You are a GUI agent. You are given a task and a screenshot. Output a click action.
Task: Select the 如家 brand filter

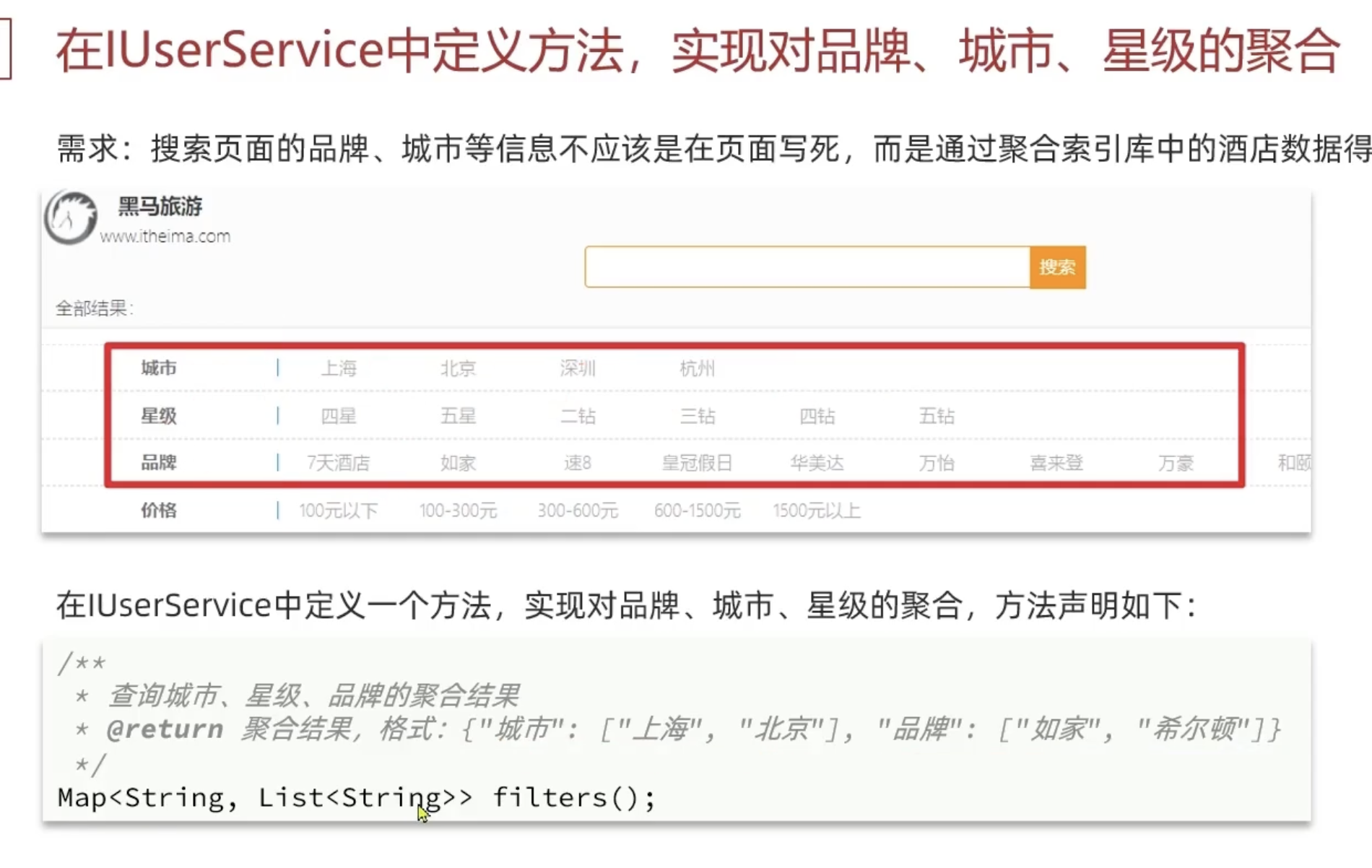458,463
